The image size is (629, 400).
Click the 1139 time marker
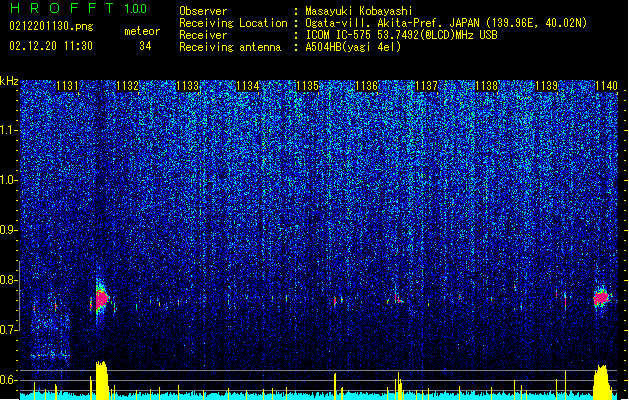(546, 86)
